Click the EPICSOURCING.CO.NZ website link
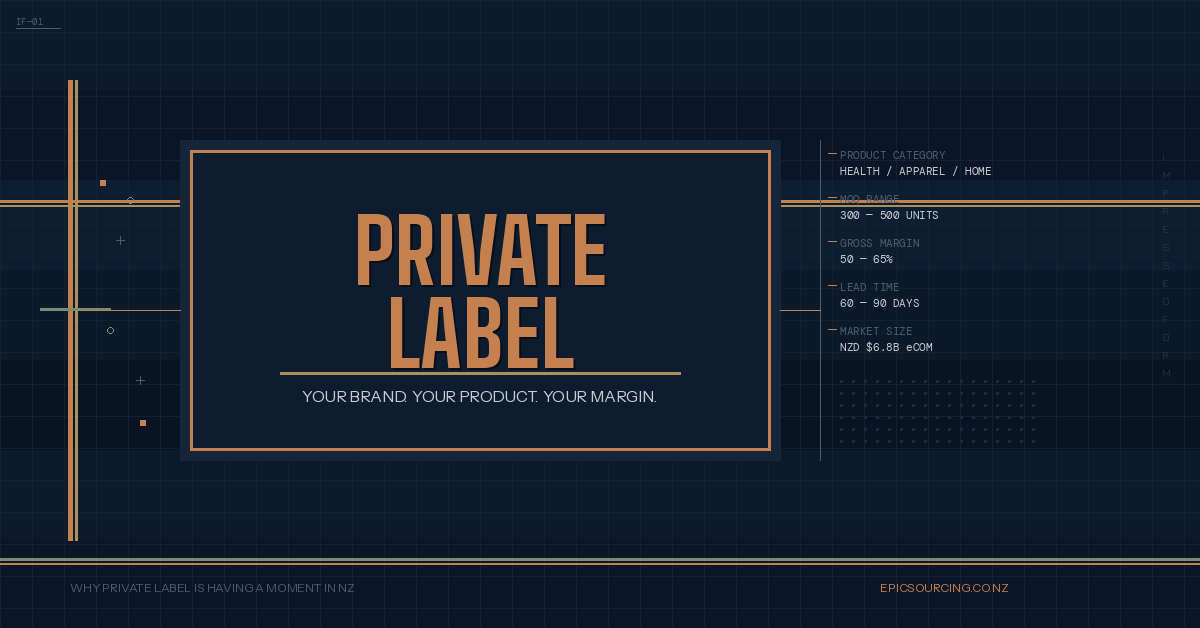 point(944,588)
